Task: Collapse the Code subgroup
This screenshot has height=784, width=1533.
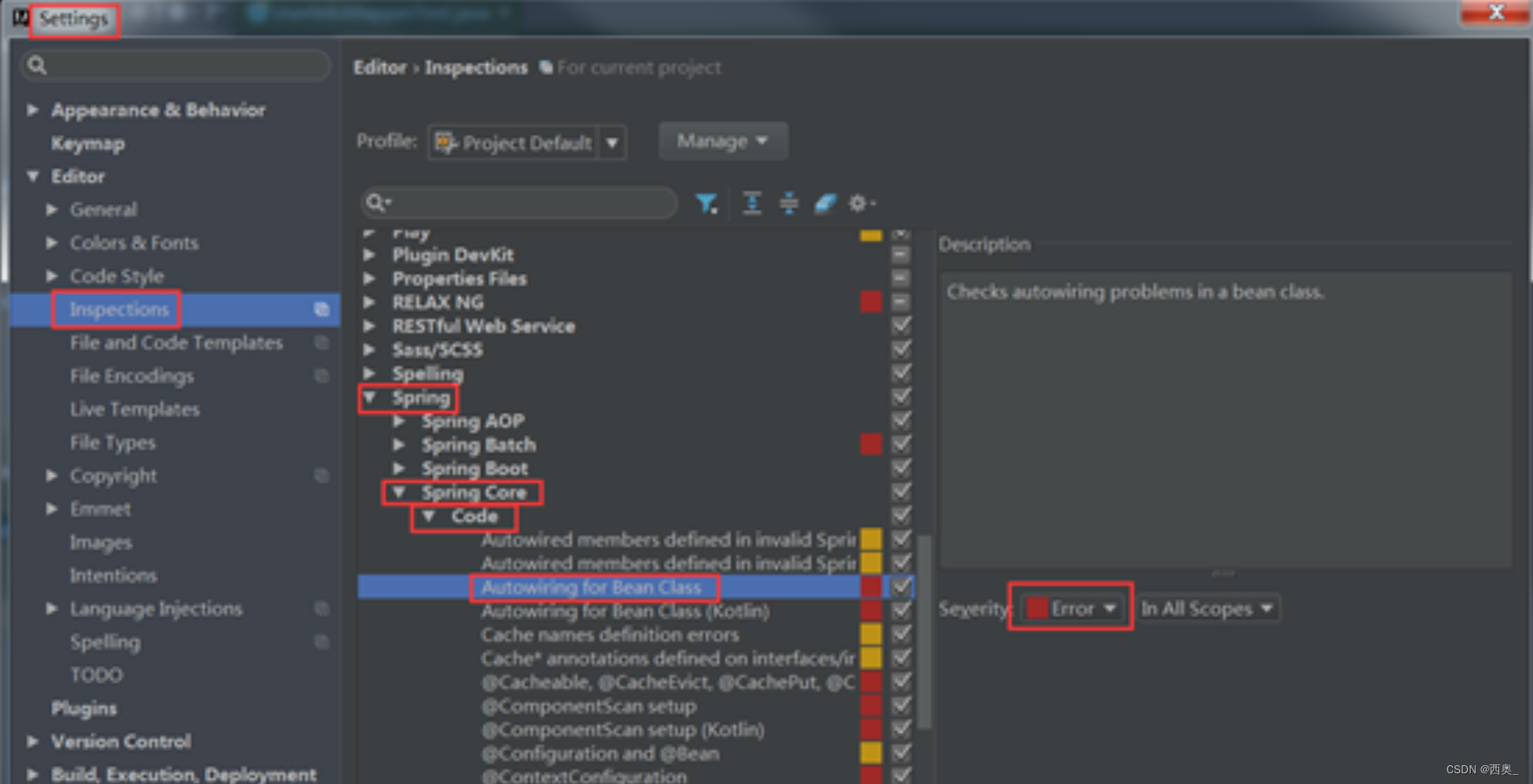Action: point(429,516)
